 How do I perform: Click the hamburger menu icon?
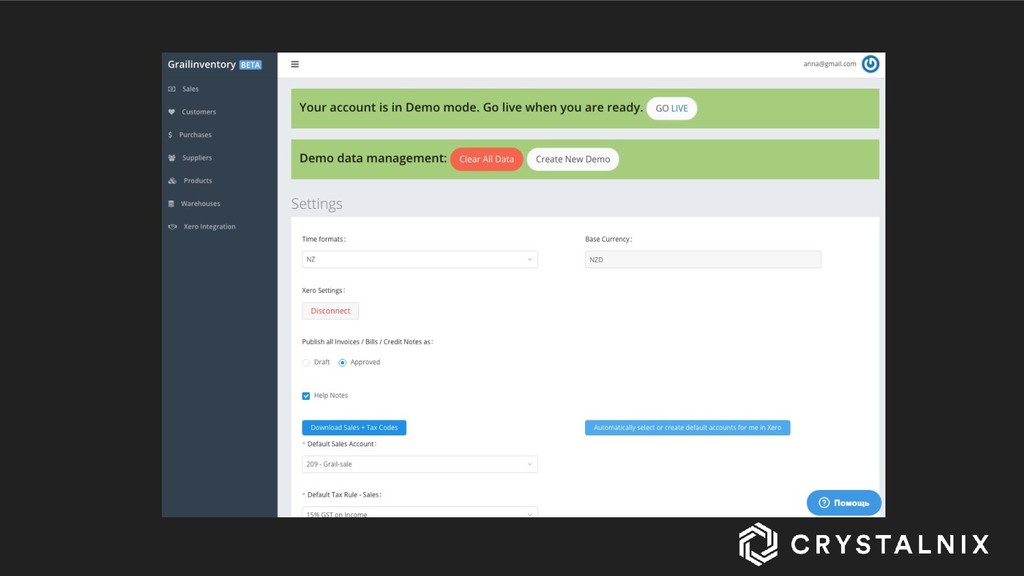(295, 64)
